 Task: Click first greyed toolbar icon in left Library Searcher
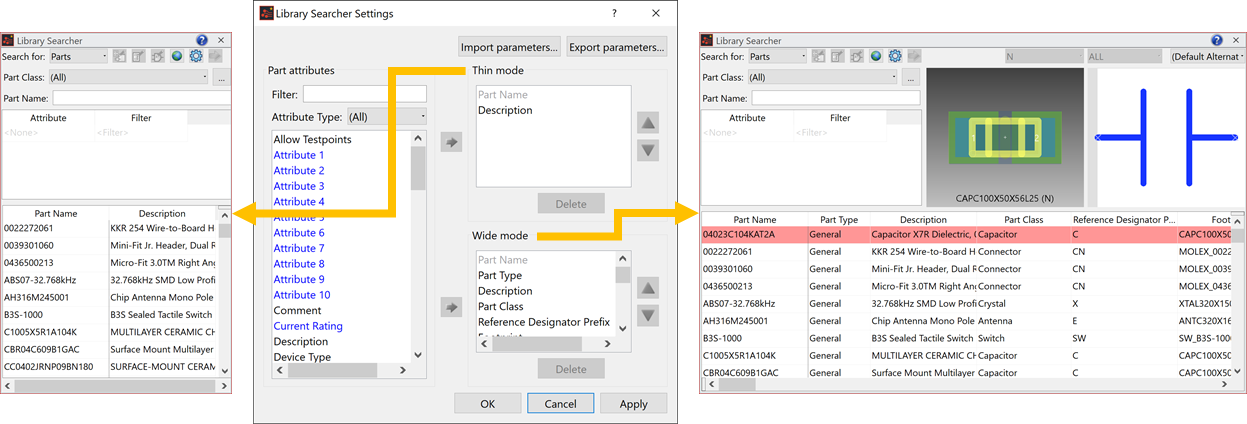[120, 57]
